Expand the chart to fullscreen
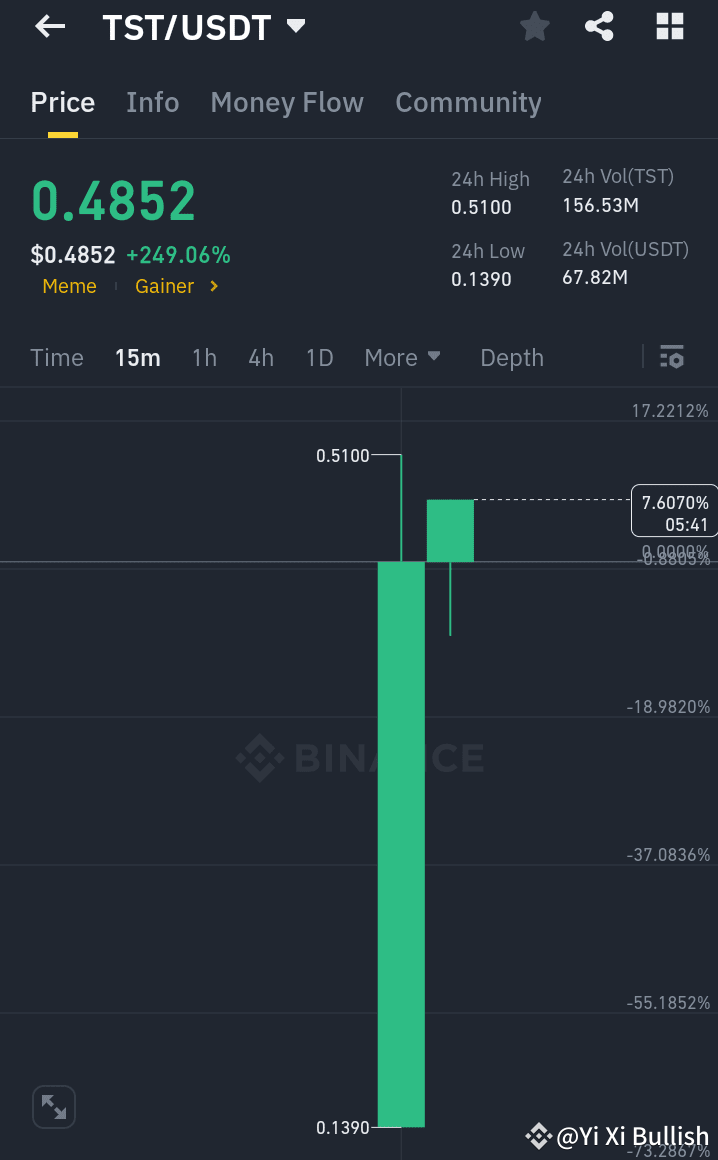718x1160 pixels. click(53, 1107)
